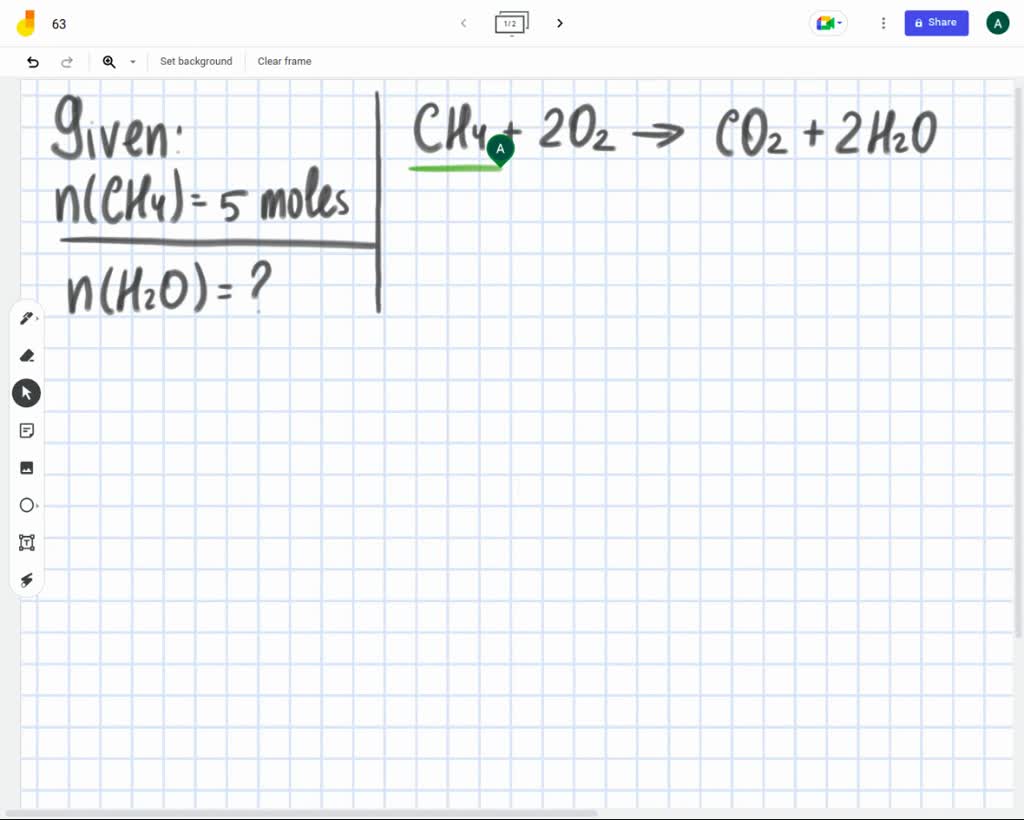Viewport: 1024px width, 820px height.
Task: Activate the Selection cursor tool
Action: 26,393
